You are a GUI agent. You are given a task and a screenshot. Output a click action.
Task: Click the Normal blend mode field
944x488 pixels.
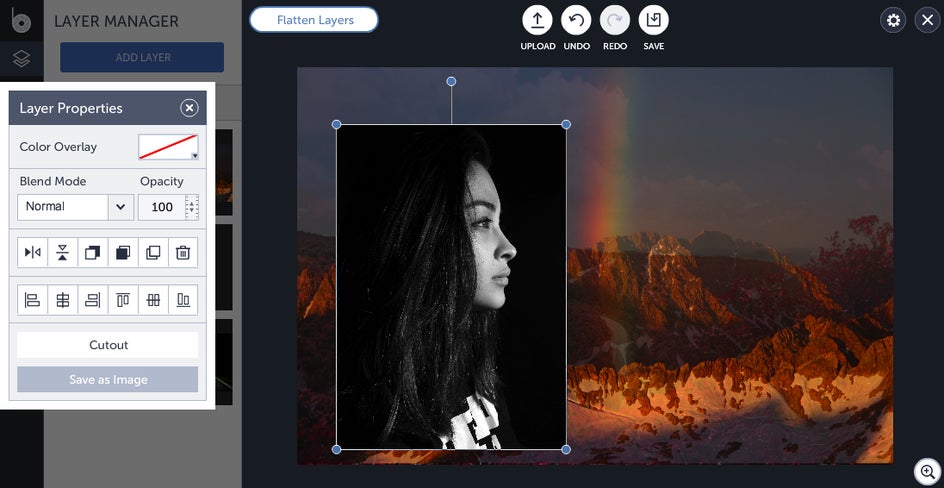tap(63, 207)
